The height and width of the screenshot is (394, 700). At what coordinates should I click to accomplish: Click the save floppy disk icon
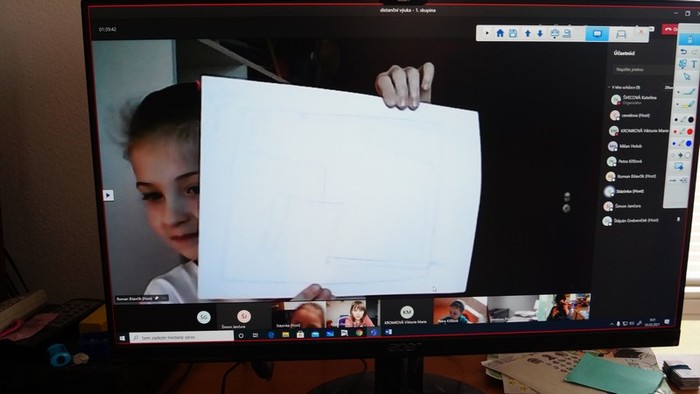click(x=513, y=33)
